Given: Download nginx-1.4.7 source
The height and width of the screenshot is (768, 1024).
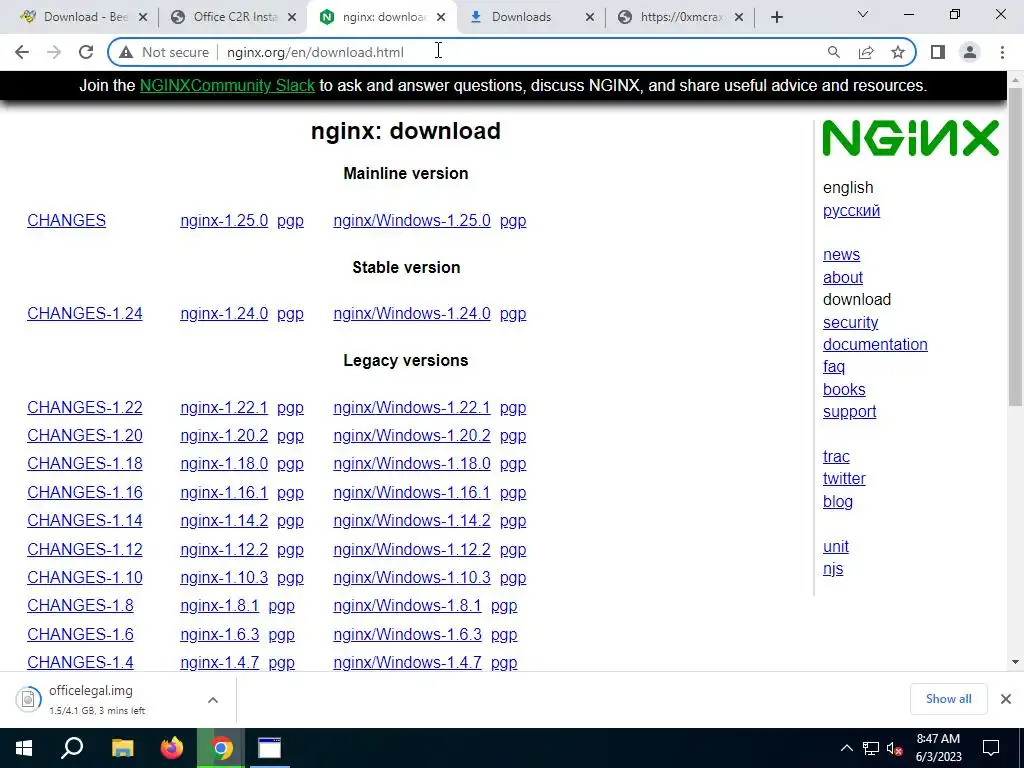Looking at the screenshot, I should (x=219, y=662).
